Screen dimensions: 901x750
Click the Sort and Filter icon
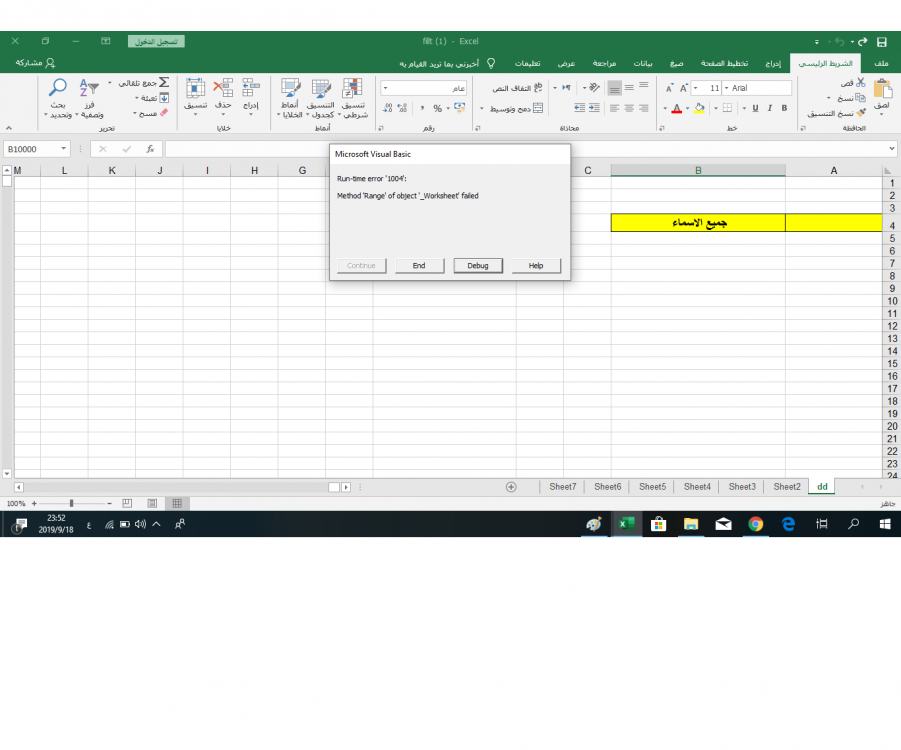click(x=89, y=89)
